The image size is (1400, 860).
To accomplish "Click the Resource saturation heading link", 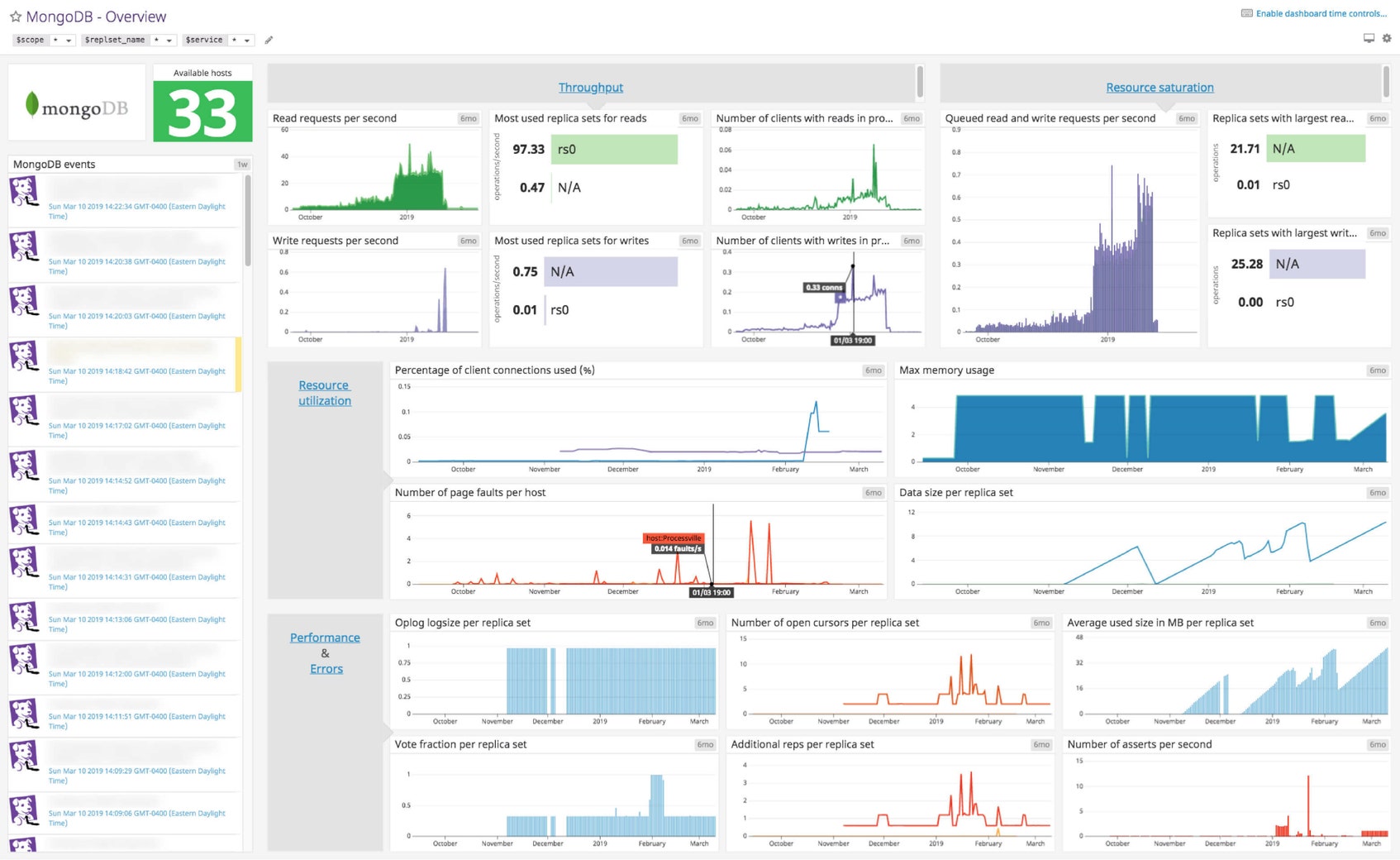I will point(1160,87).
